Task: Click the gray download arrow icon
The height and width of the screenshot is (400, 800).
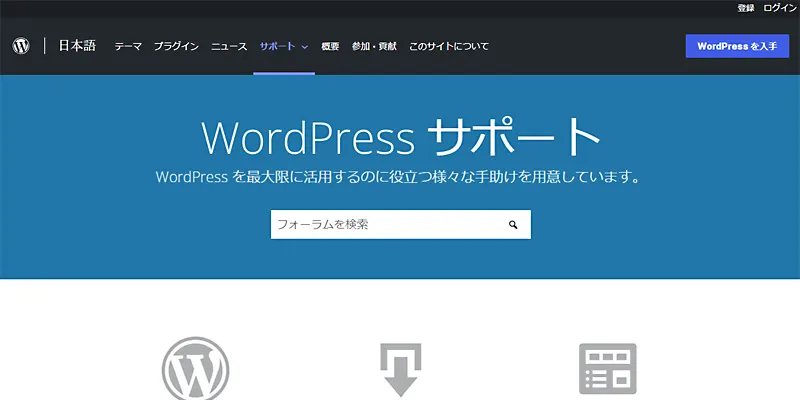Action: click(x=400, y=370)
